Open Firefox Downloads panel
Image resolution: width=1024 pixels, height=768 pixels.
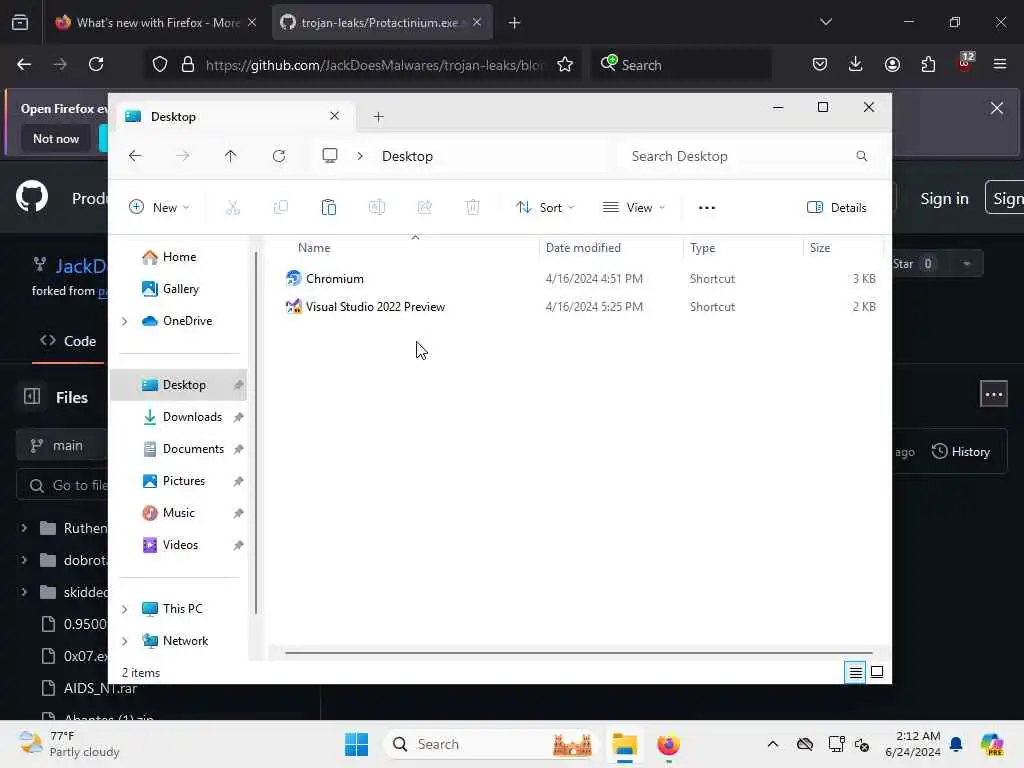[856, 64]
